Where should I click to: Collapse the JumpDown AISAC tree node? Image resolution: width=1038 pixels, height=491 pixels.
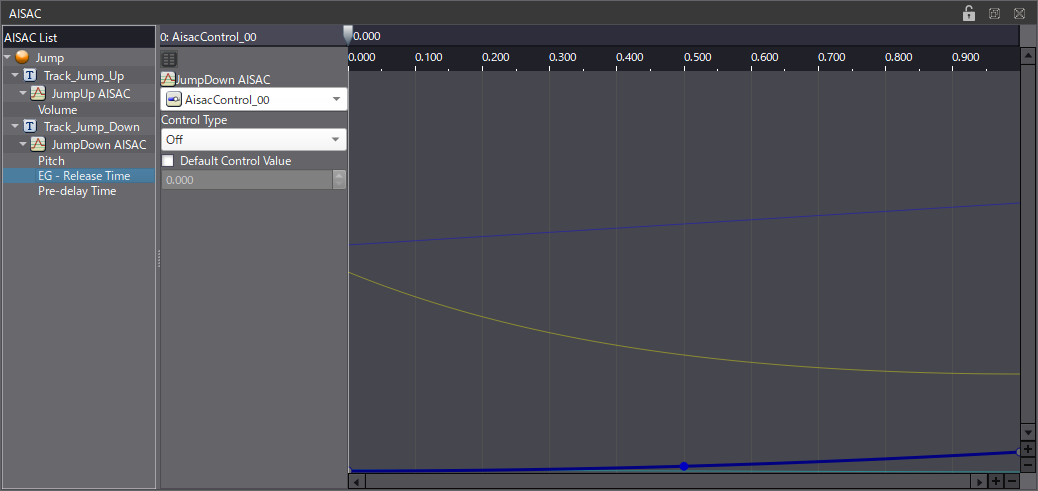[23, 144]
